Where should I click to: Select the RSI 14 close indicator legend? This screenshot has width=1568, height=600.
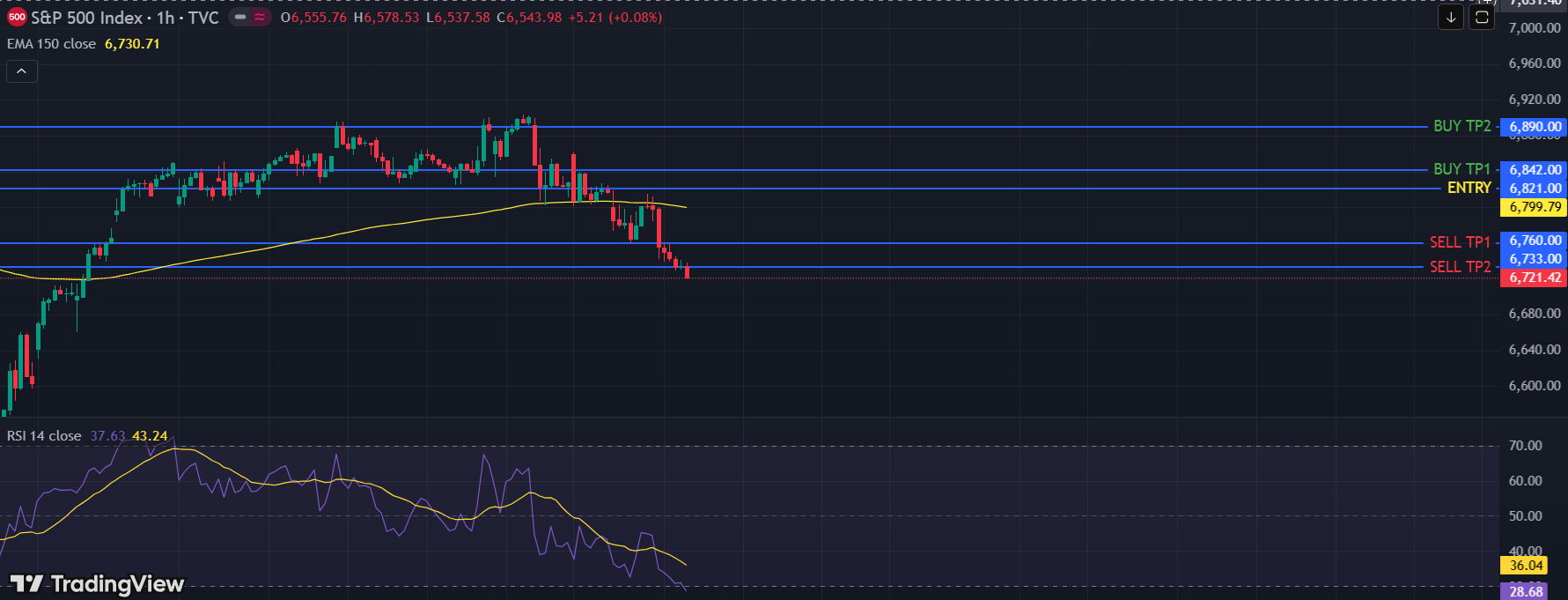[44, 436]
